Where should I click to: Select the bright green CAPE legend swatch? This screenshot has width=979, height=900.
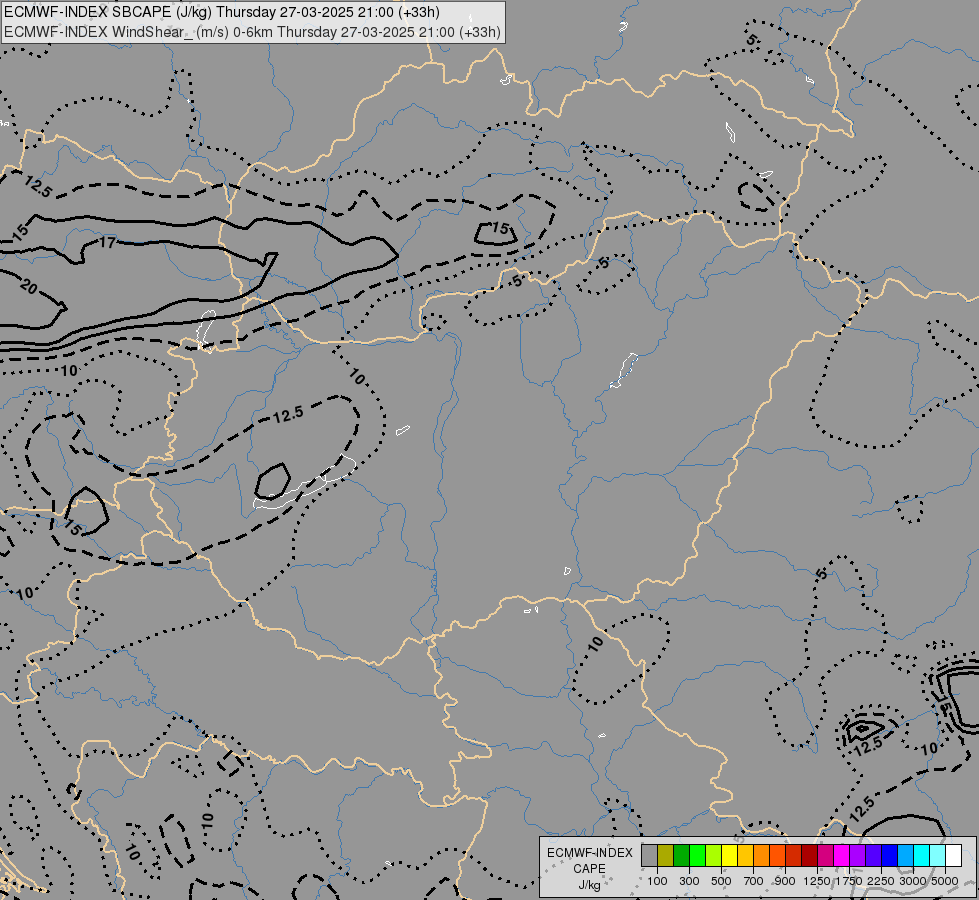[697, 855]
